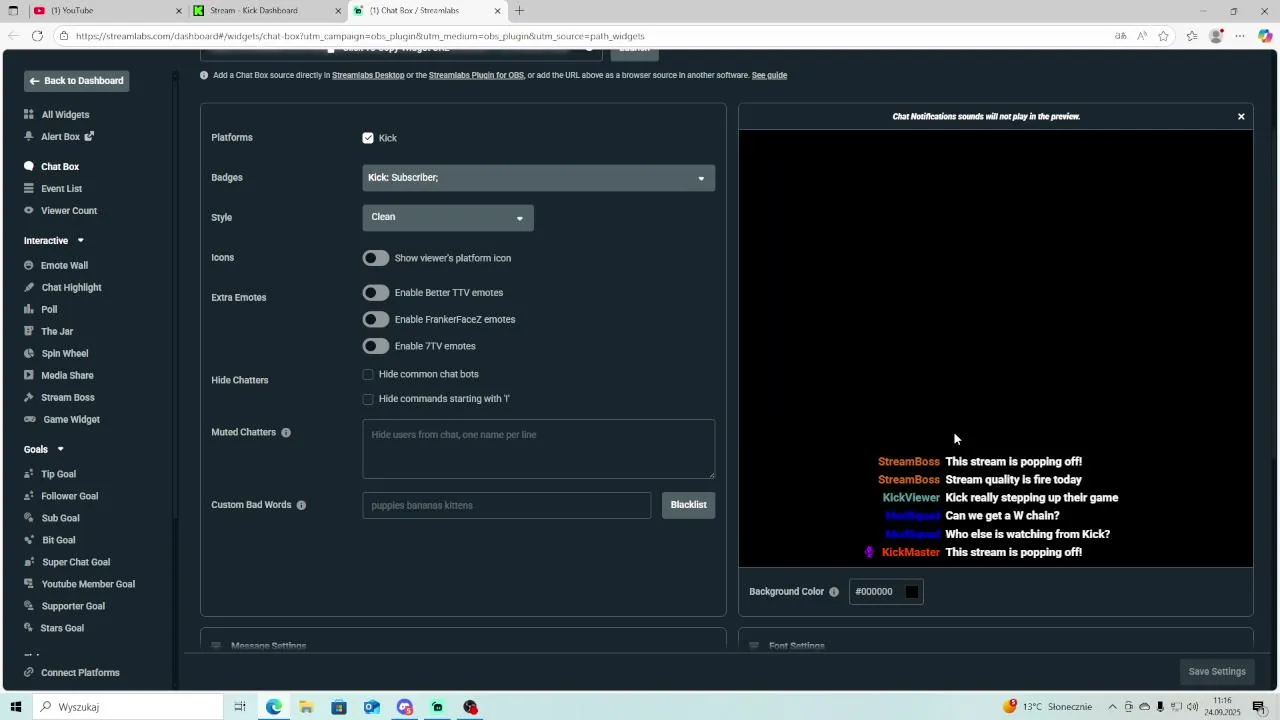Click the black background color swatch
This screenshot has width=1280, height=720.
click(x=911, y=592)
